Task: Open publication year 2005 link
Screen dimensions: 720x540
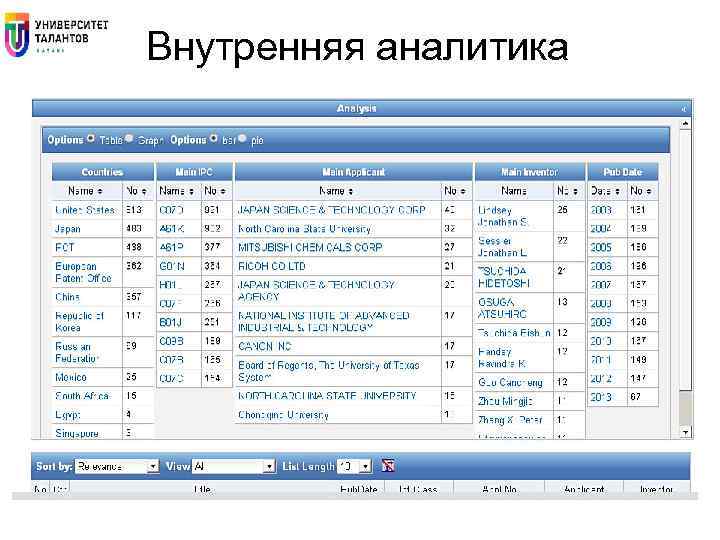Action: [601, 248]
